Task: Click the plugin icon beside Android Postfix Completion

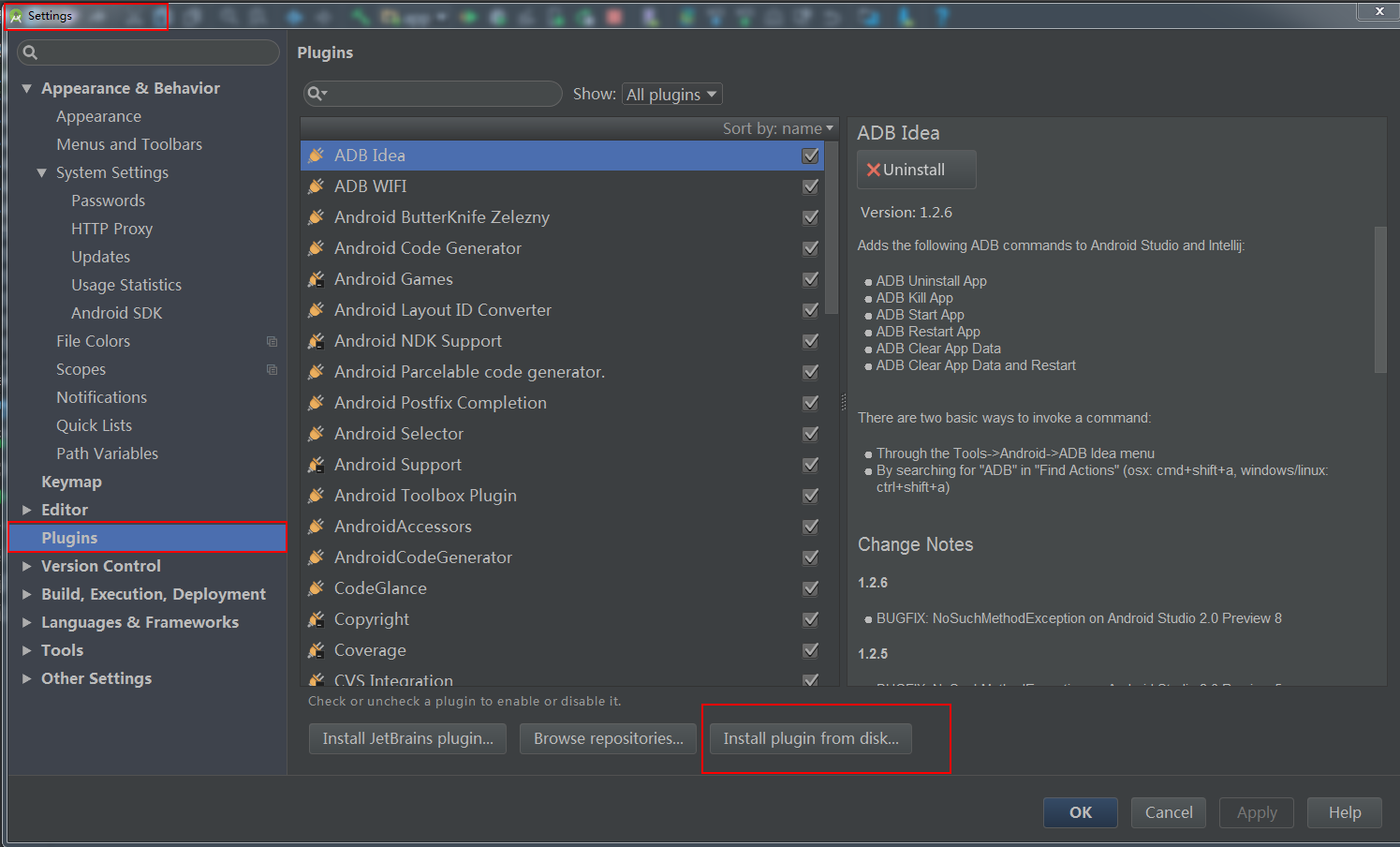Action: 317,403
